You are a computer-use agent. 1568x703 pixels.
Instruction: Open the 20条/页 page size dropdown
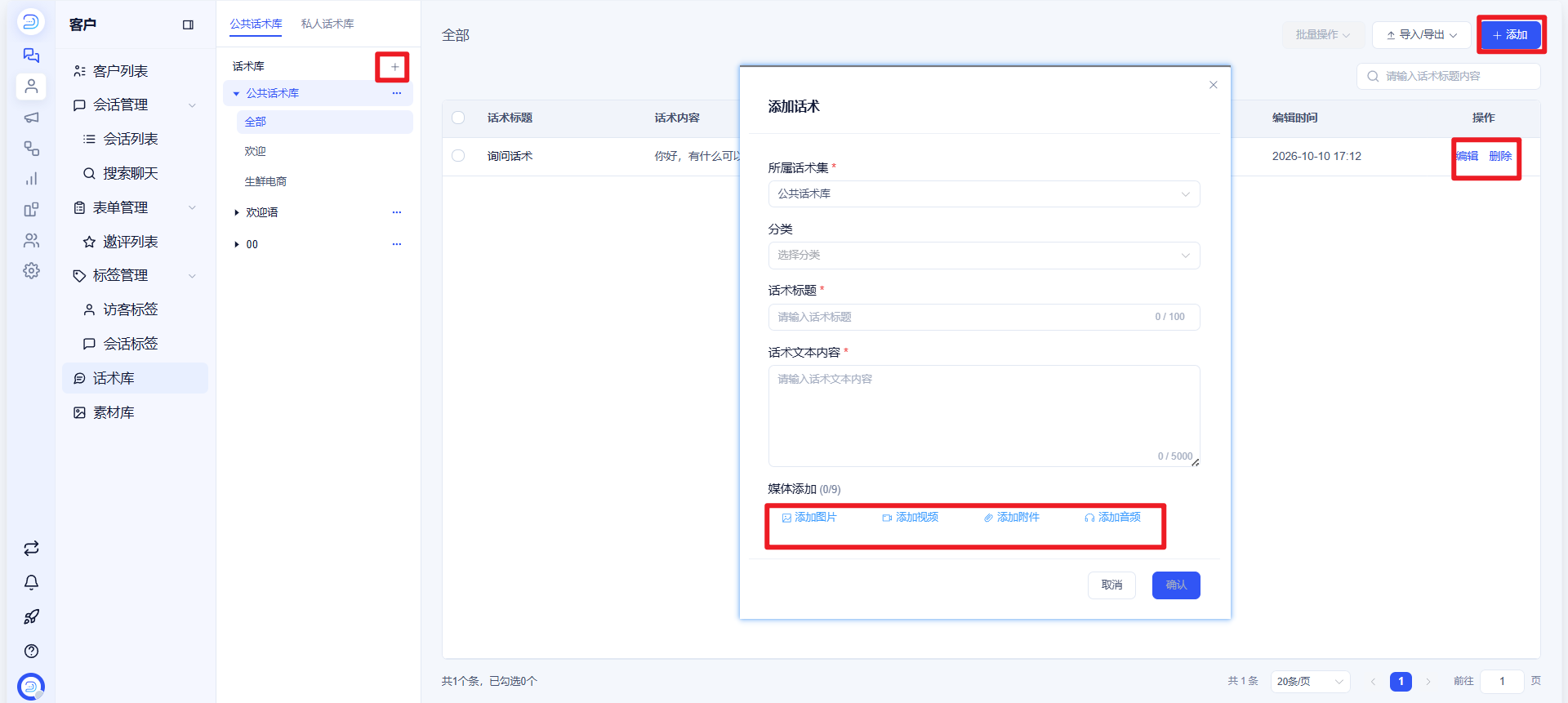pos(1310,682)
